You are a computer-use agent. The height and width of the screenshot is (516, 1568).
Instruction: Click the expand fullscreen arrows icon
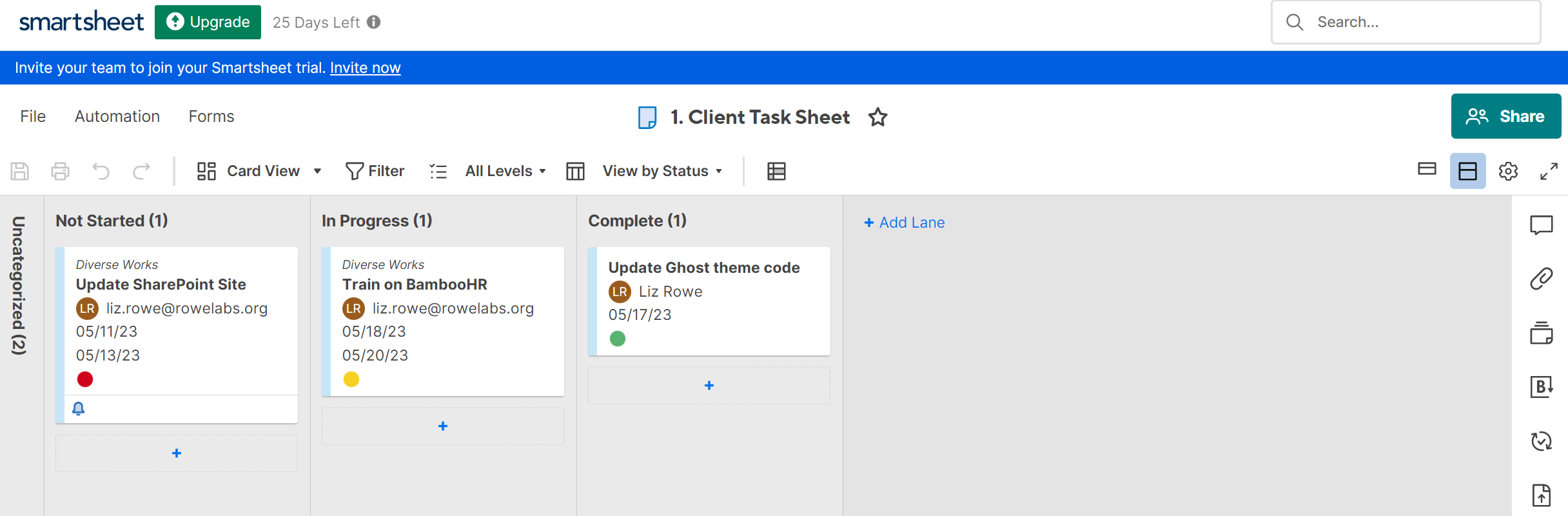(x=1549, y=171)
